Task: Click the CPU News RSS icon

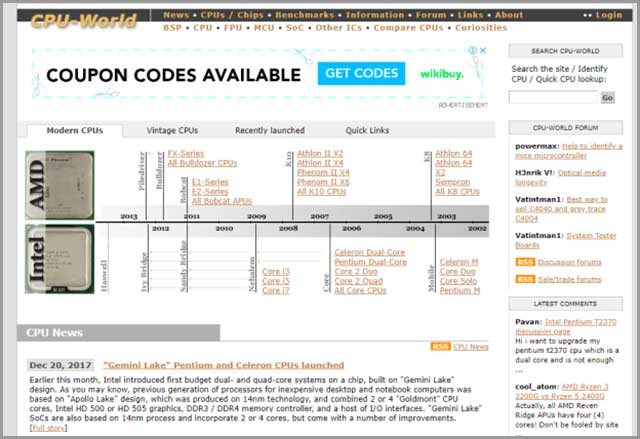Action: click(440, 346)
